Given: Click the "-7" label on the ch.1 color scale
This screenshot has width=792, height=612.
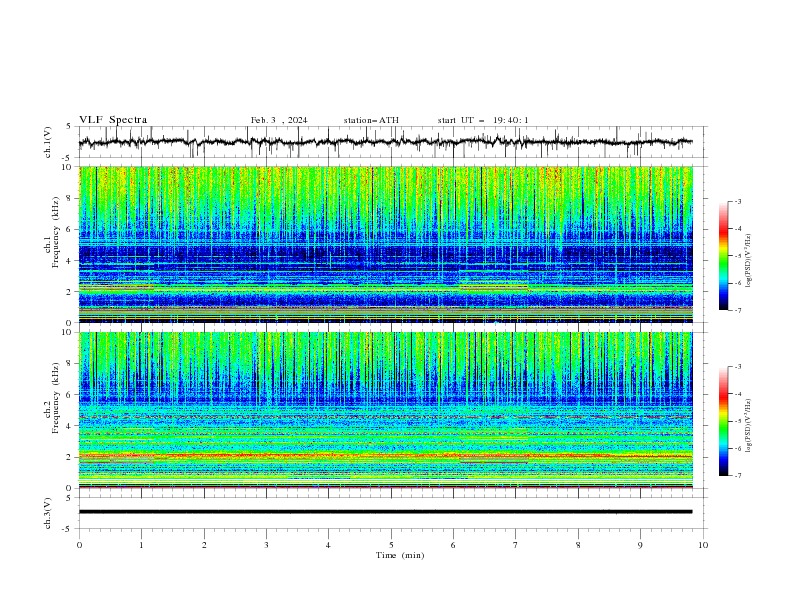Looking at the screenshot, I should [738, 310].
